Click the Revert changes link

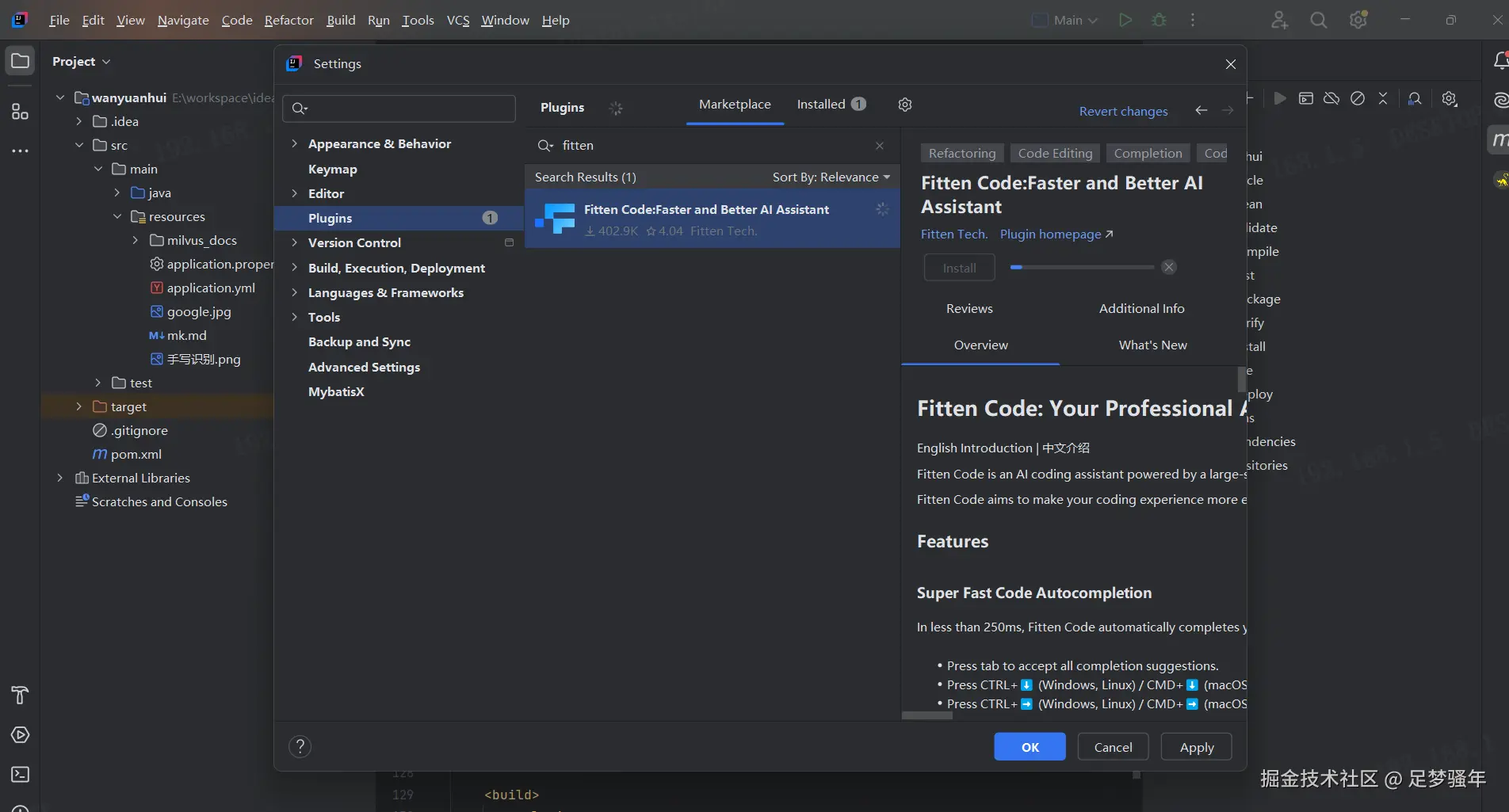1123,111
